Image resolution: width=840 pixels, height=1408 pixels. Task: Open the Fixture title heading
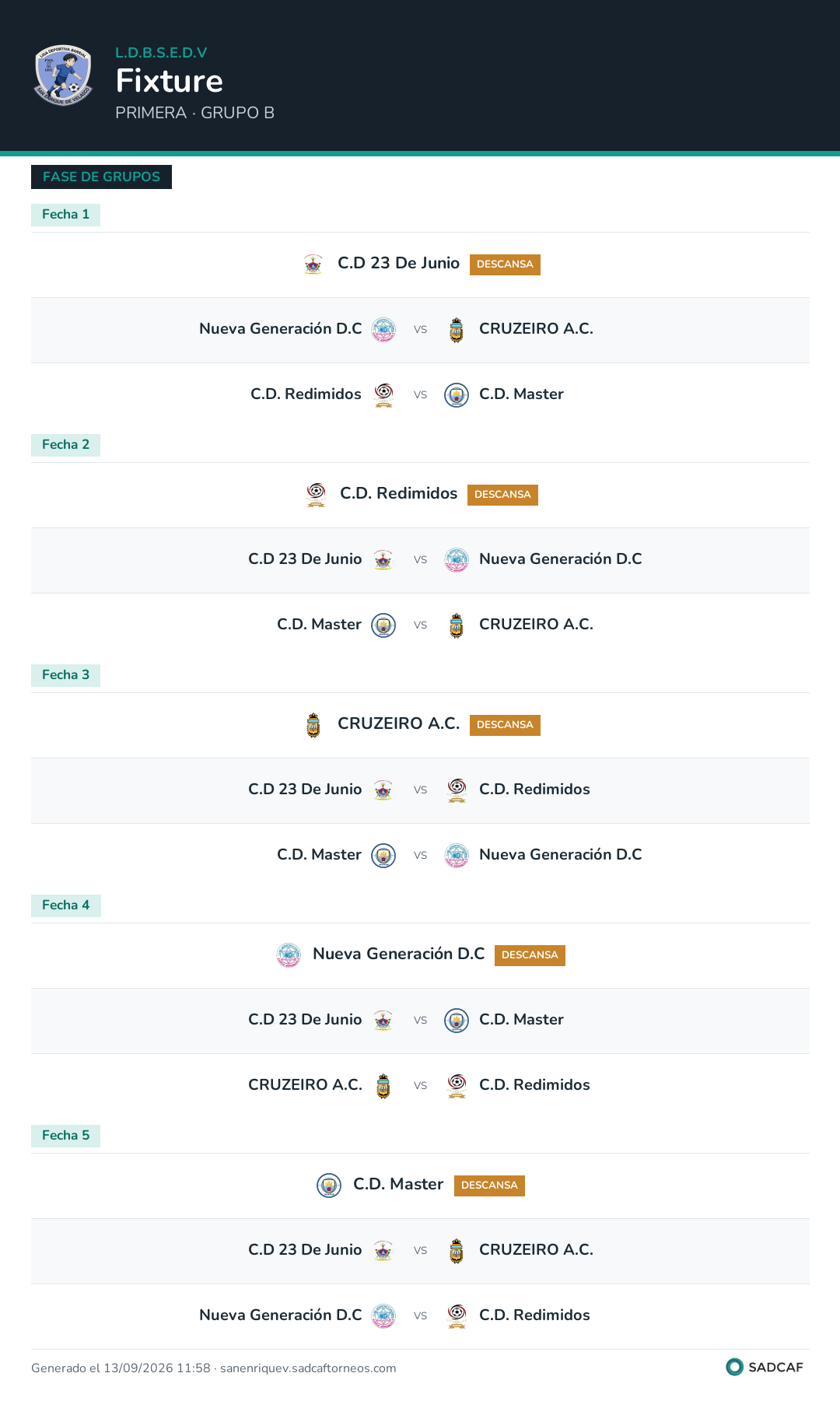pyautogui.click(x=170, y=81)
